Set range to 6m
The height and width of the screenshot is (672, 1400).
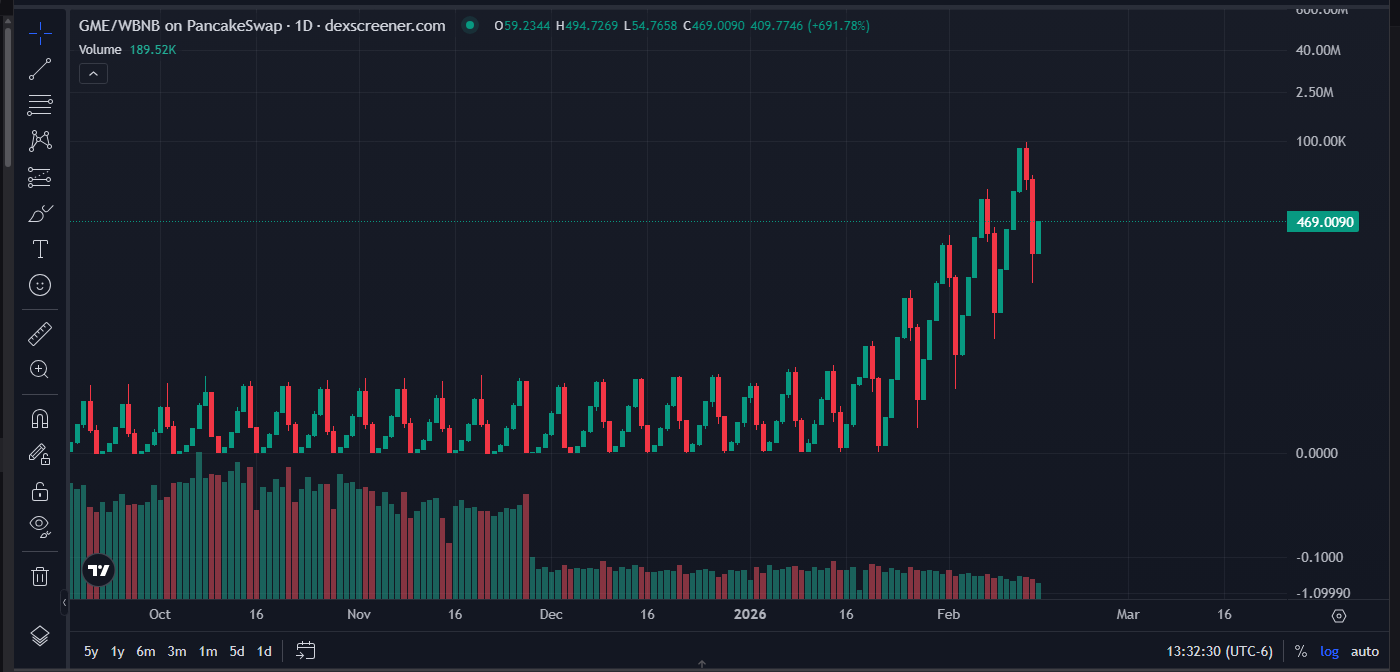tap(146, 651)
